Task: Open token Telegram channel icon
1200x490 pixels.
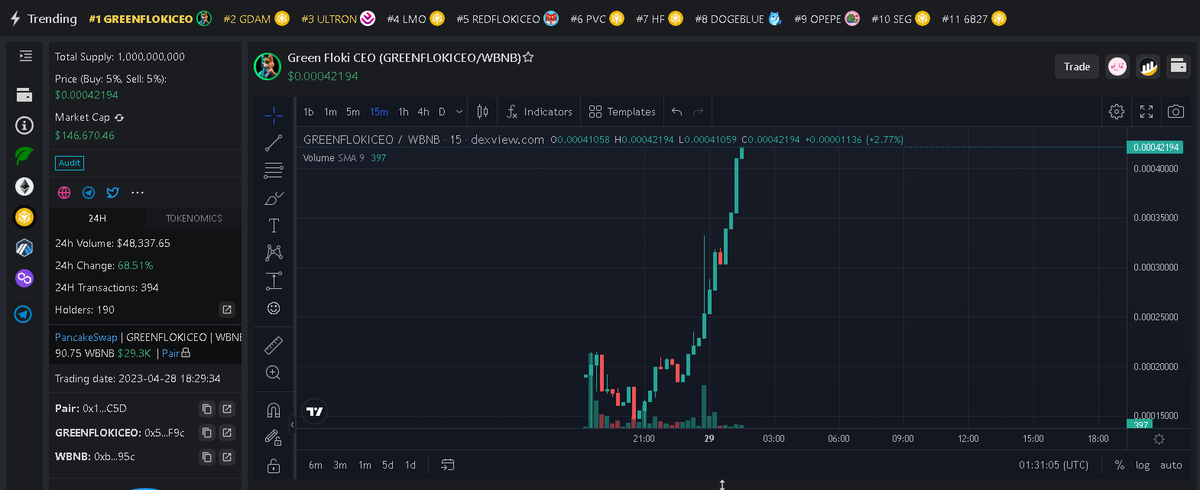Action: pyautogui.click(x=89, y=192)
